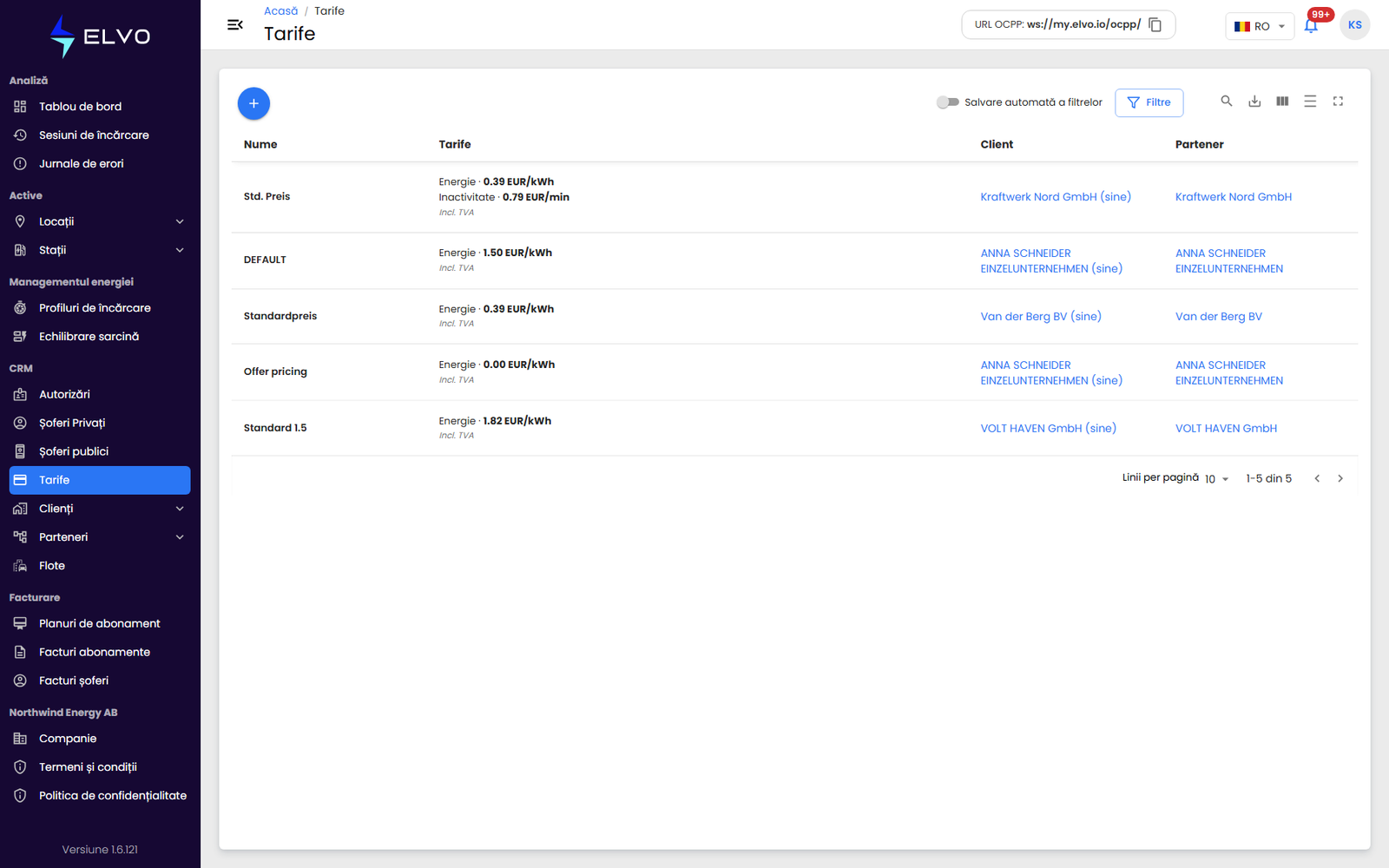Open the Van der Berg BV (sine) client
Screen dimensions: 1389x868
point(1041,317)
